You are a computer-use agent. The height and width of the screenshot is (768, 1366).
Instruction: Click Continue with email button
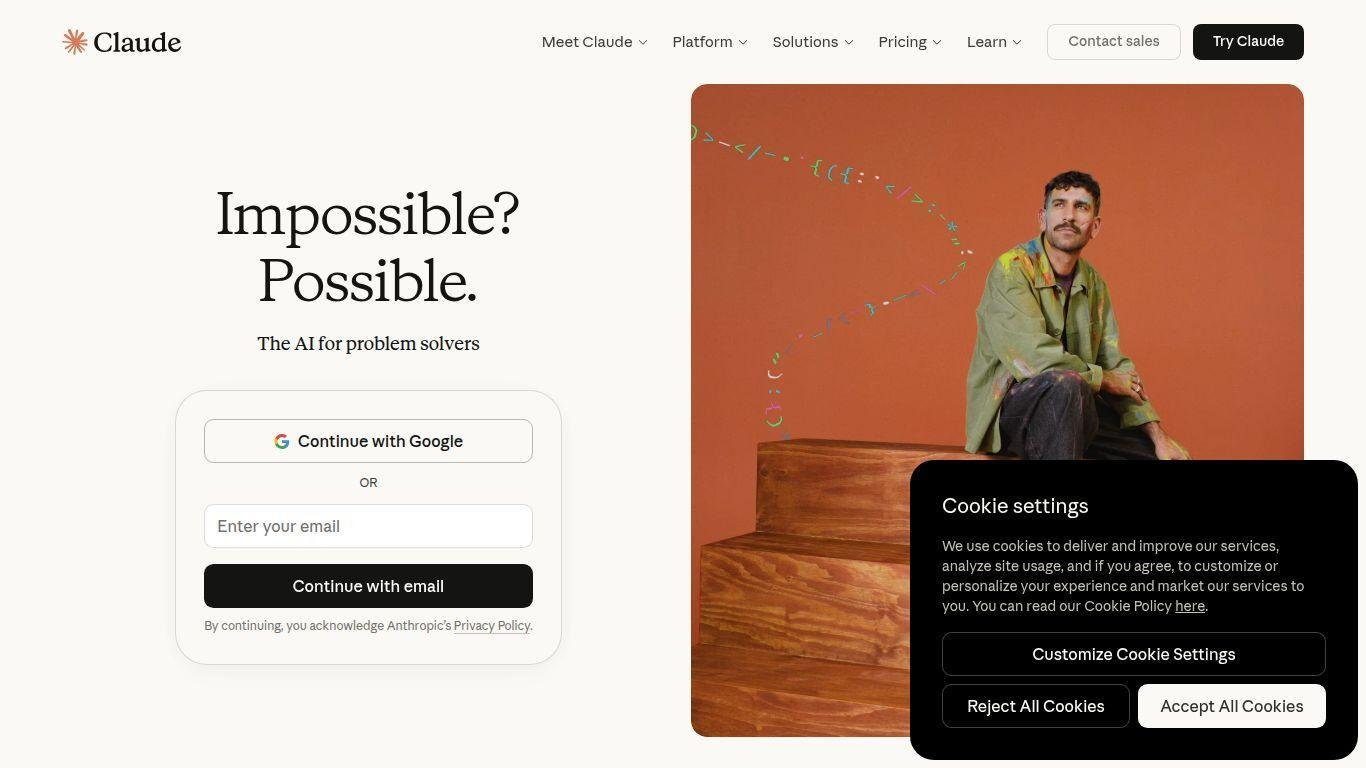(x=368, y=586)
